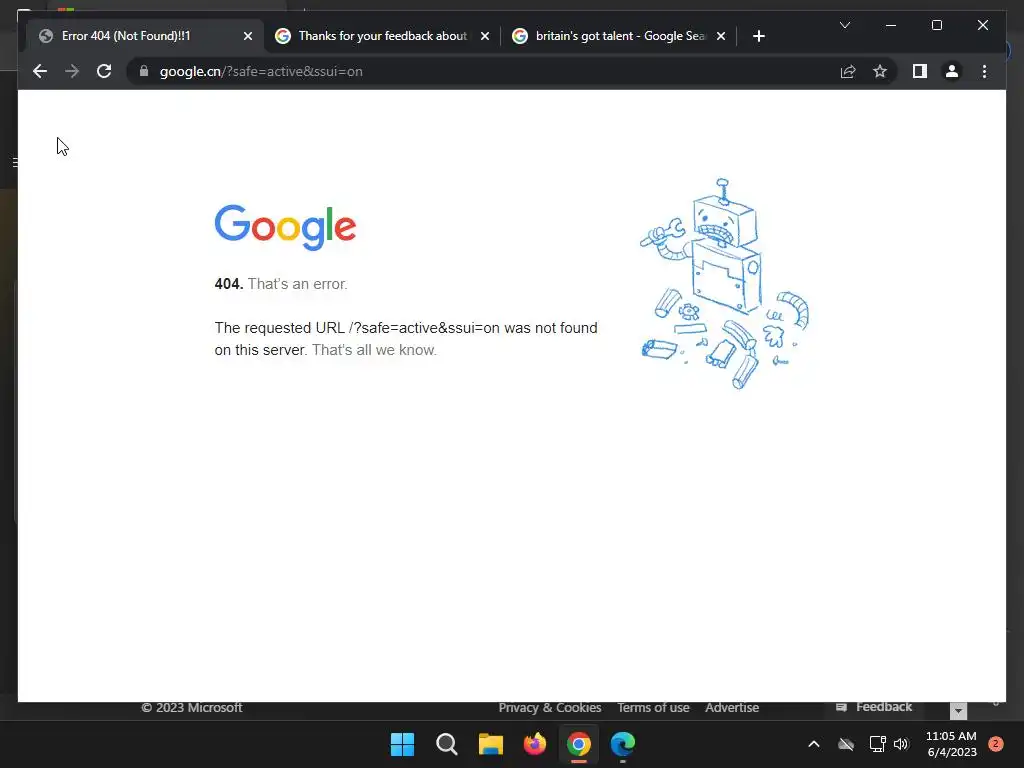Open a new tab with the plus button

click(758, 36)
